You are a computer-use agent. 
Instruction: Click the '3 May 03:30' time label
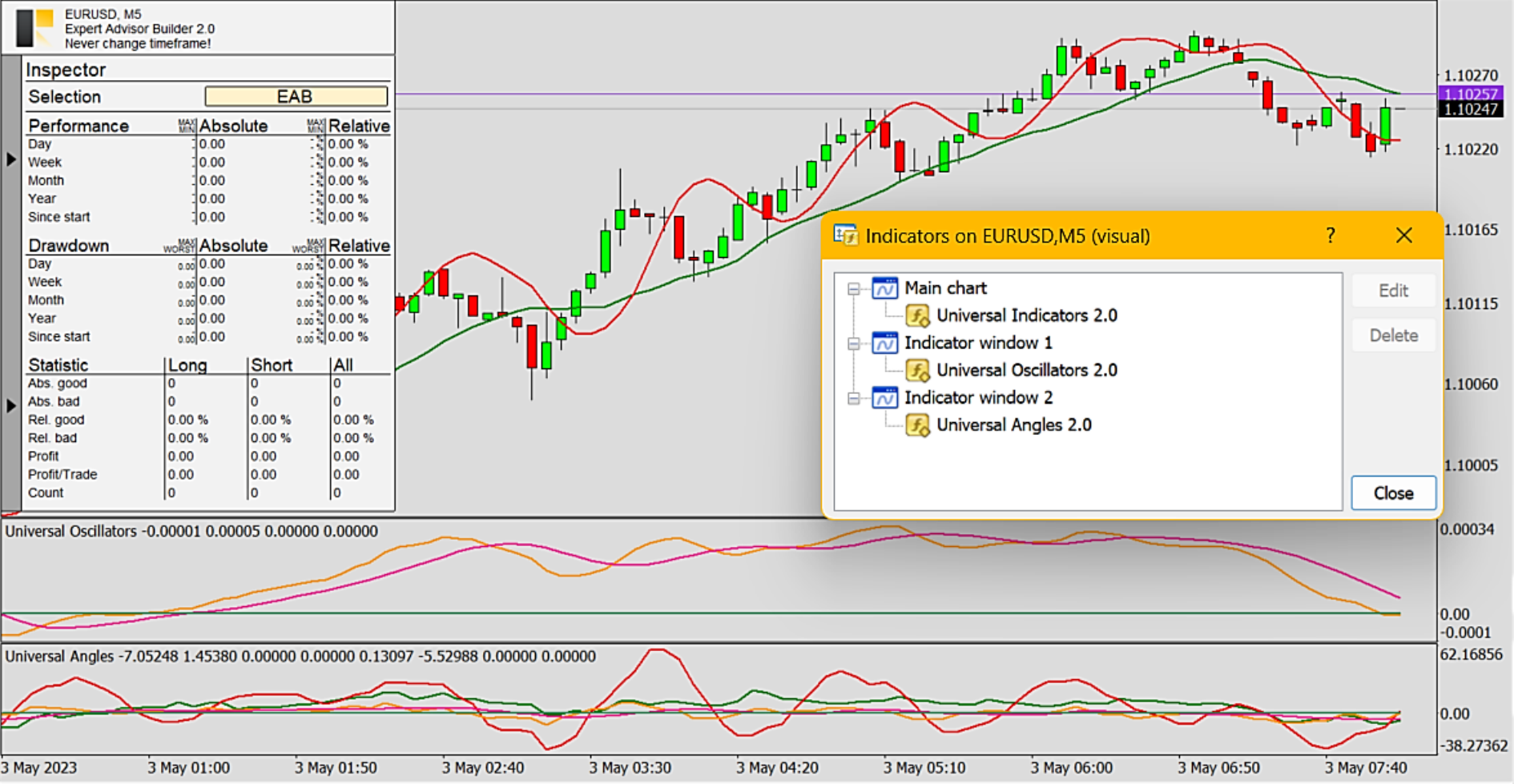tap(630, 767)
